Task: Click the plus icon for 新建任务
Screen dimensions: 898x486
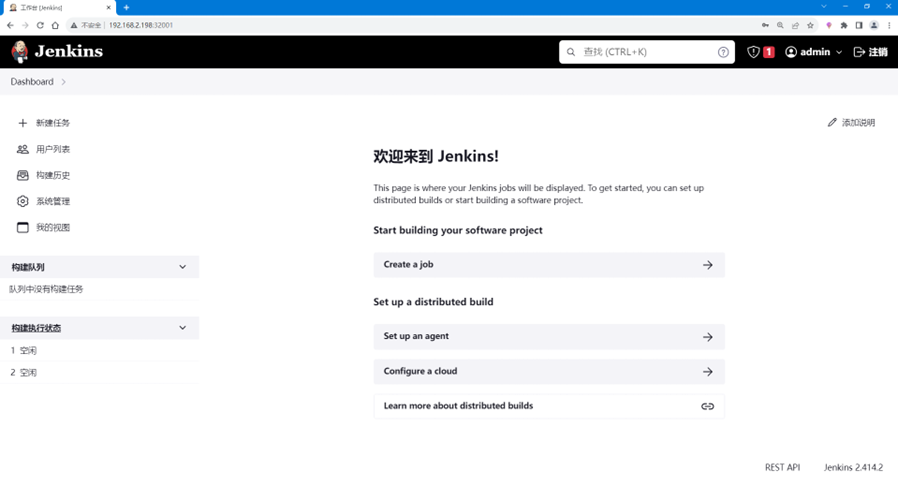Action: click(x=22, y=123)
